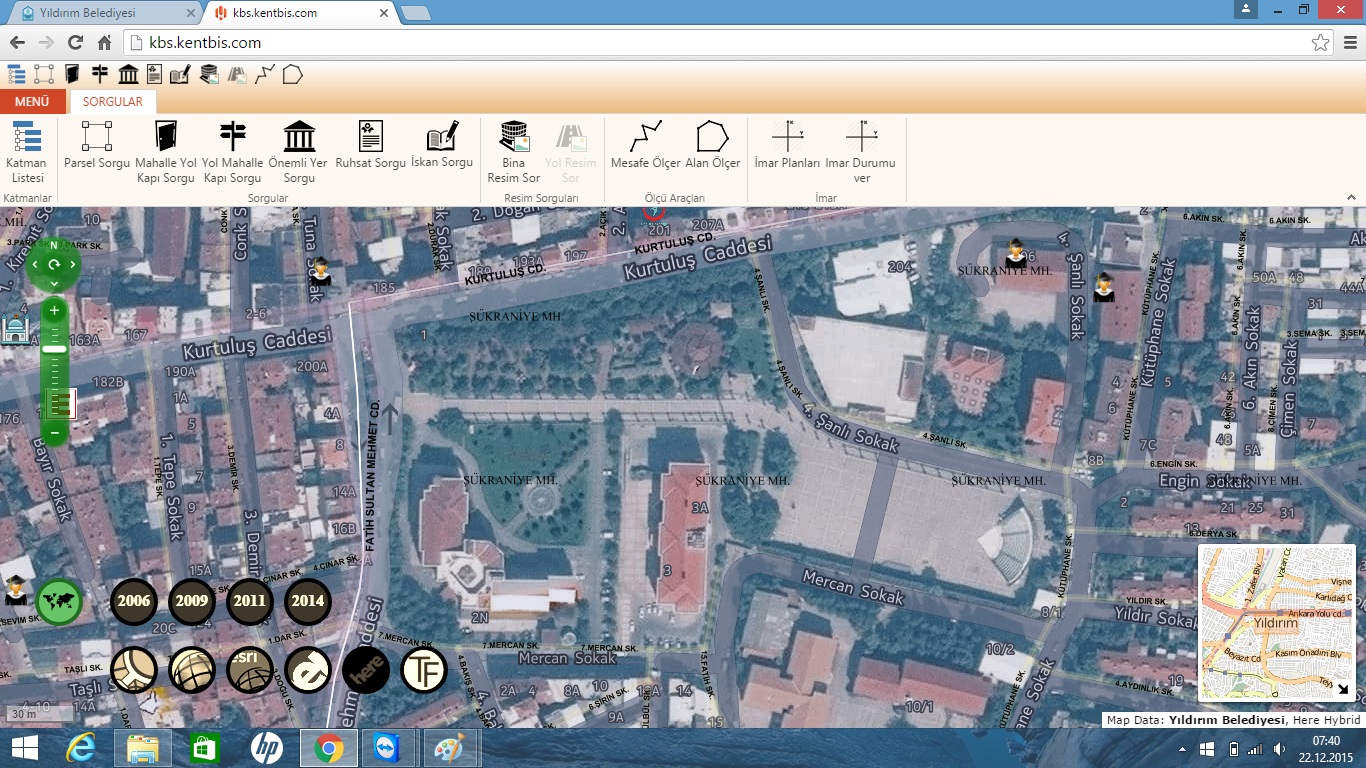This screenshot has height=768, width=1366.
Task: Switch to 'e' logo basemap
Action: pyautogui.click(x=308, y=670)
